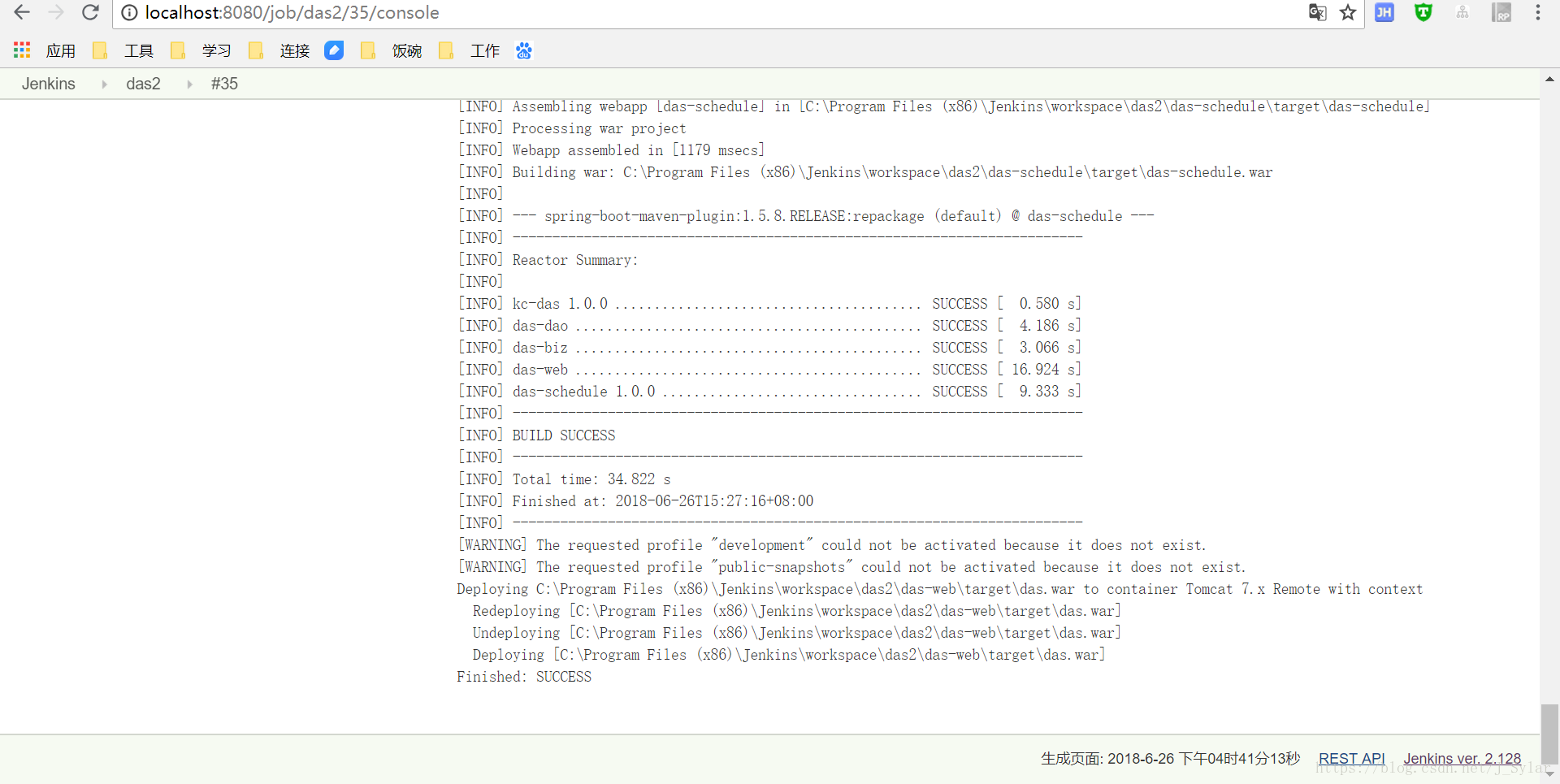
Task: Open the REST API link
Action: tap(1351, 758)
